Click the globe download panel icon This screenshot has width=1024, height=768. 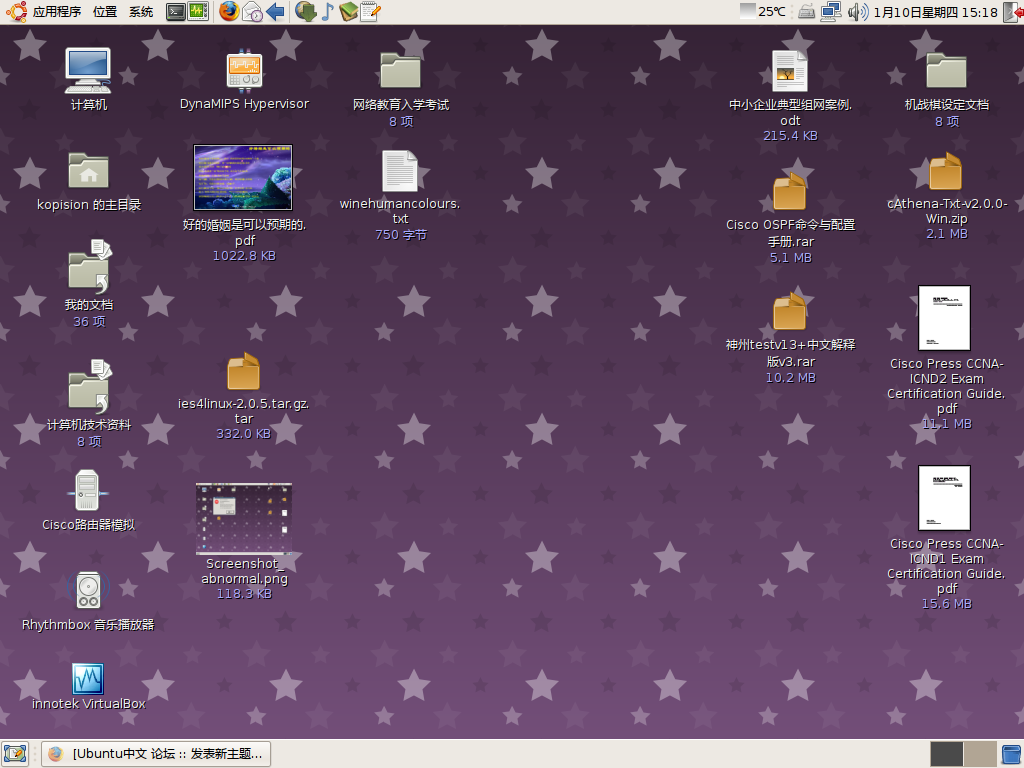(x=305, y=11)
